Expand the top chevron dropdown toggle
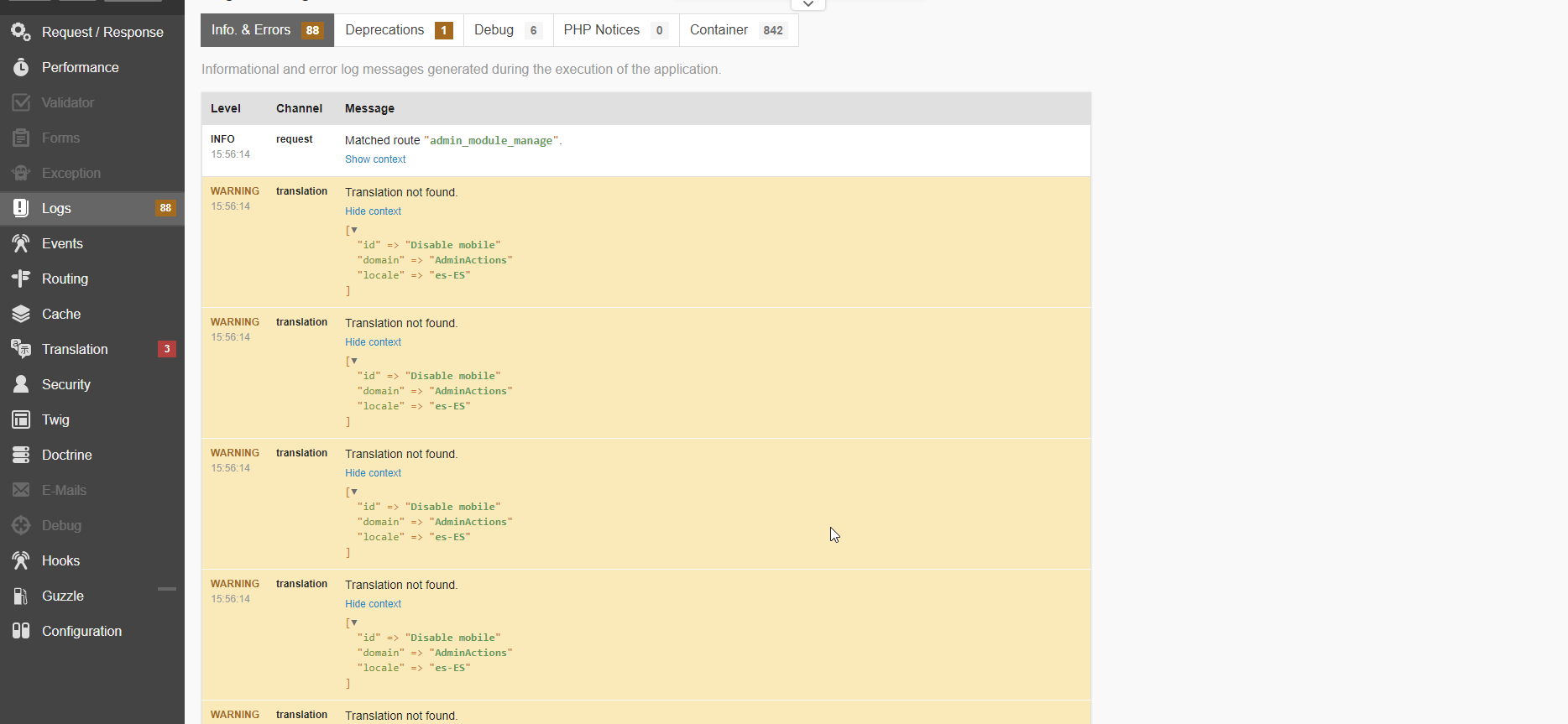Screen dimensions: 1568x724 808,4
